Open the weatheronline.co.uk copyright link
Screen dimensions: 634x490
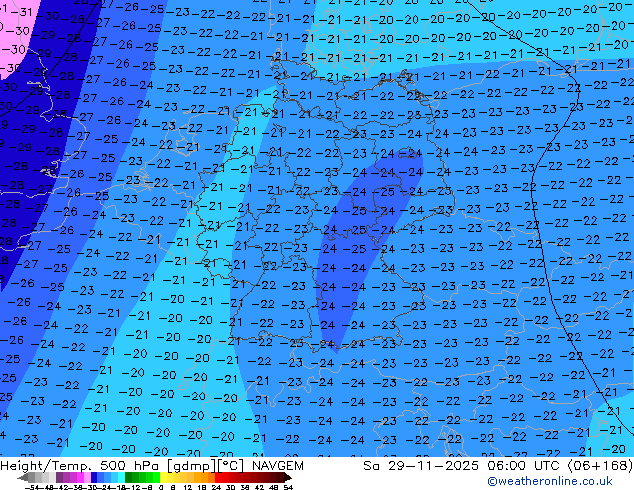point(549,481)
